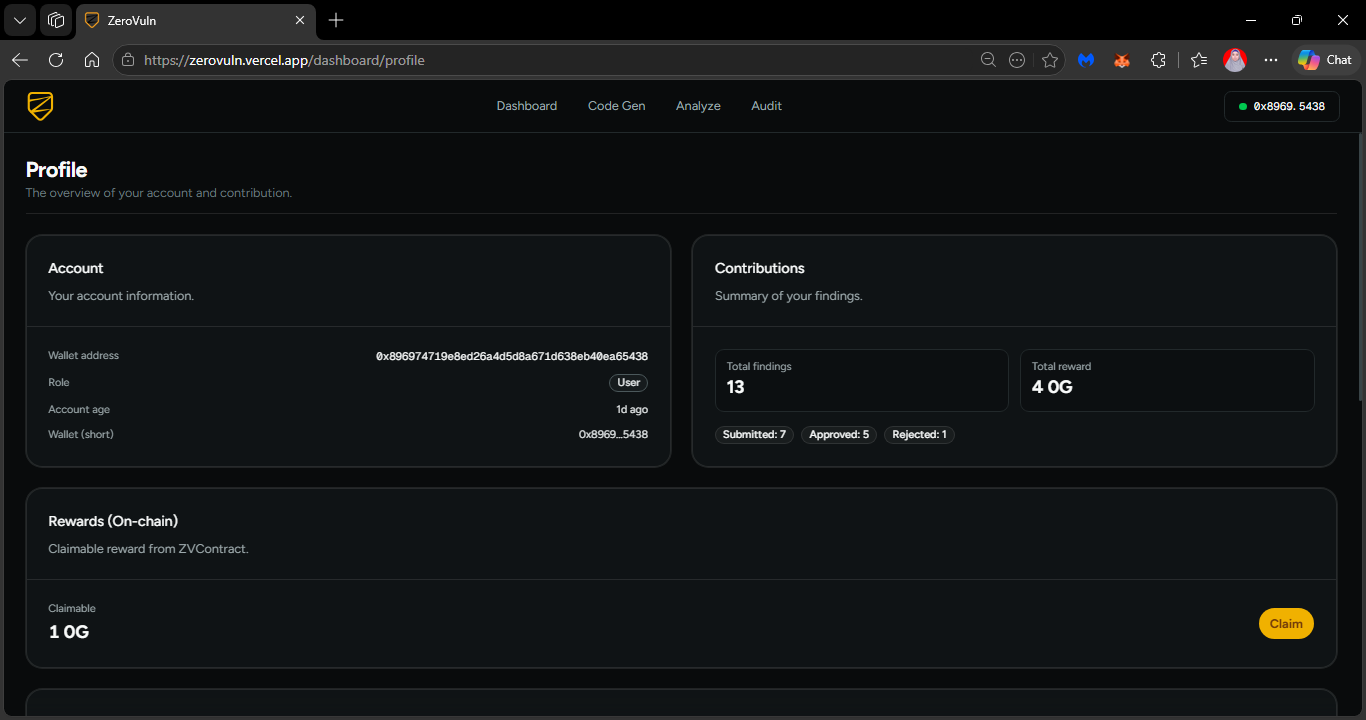Open the Extensions puzzle menu
Screen dimensions: 1366x720
1158,60
